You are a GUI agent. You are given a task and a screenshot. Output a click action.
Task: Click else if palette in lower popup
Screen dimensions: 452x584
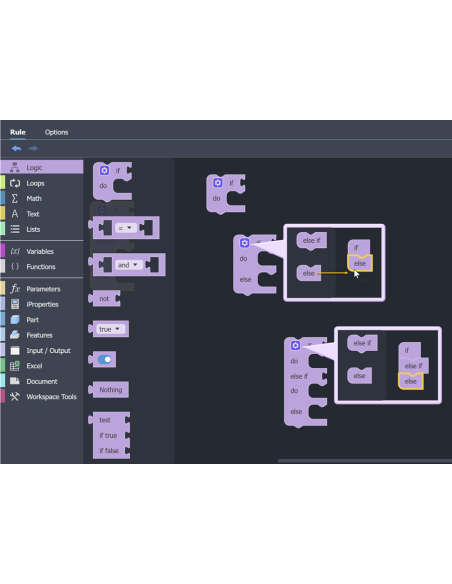(x=362, y=343)
